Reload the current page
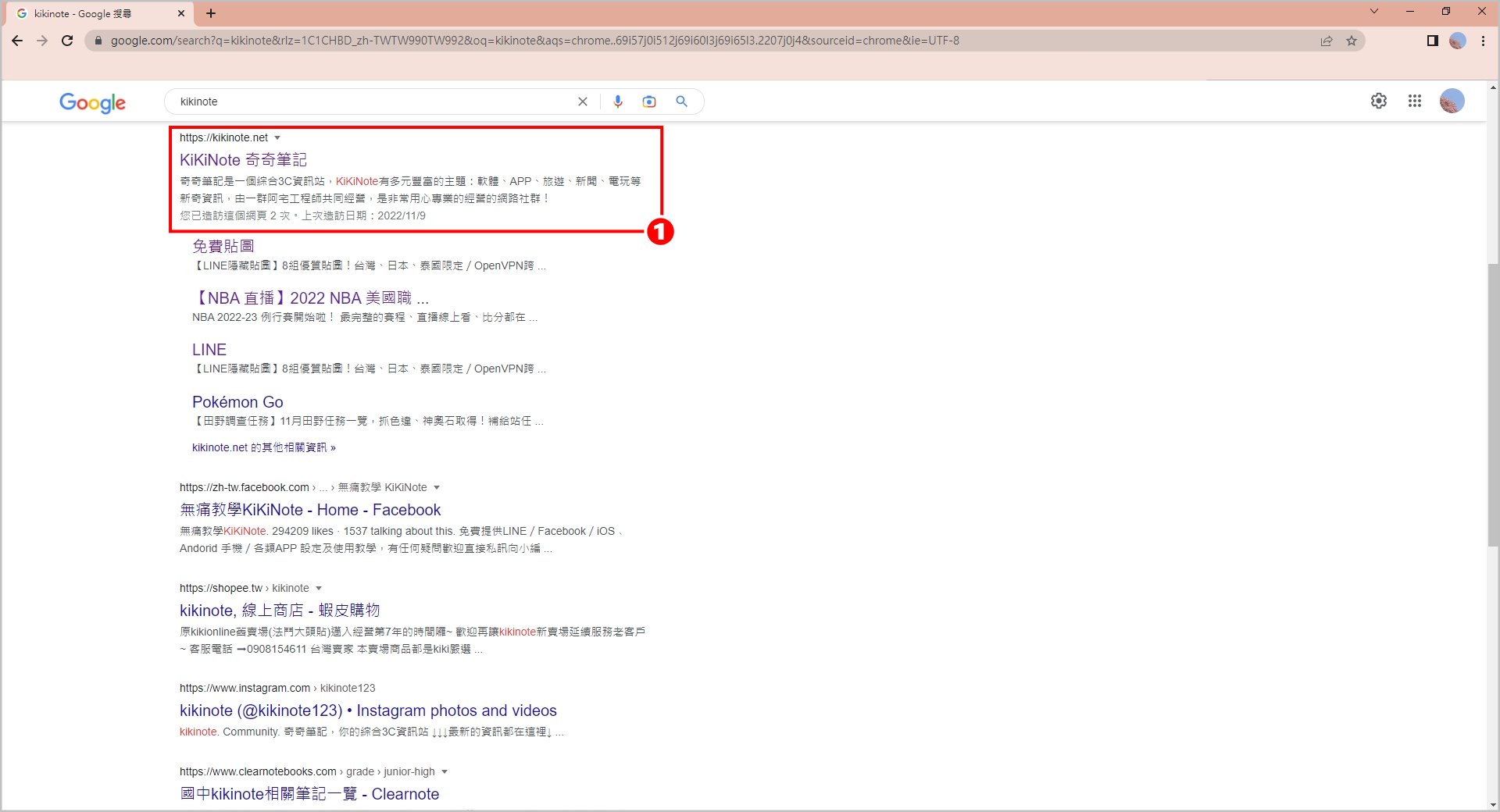The image size is (1500, 812). point(67,41)
